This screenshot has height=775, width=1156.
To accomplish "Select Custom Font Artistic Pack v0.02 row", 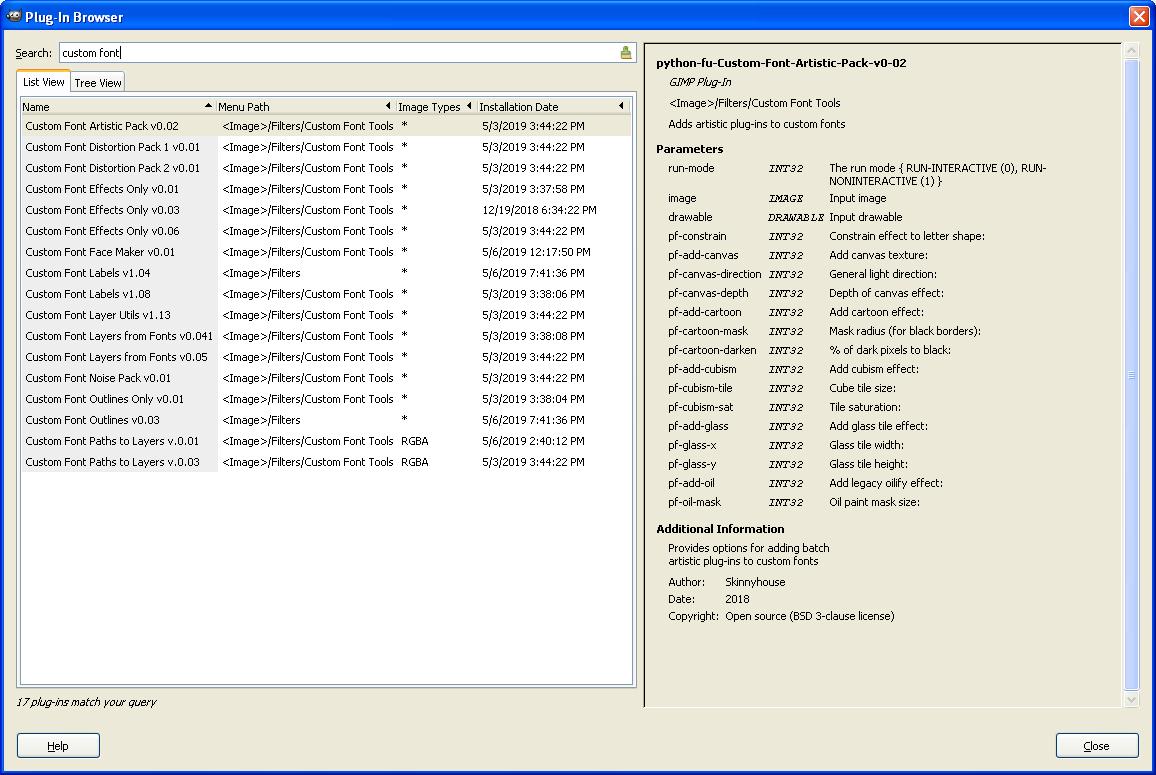I will pos(326,126).
